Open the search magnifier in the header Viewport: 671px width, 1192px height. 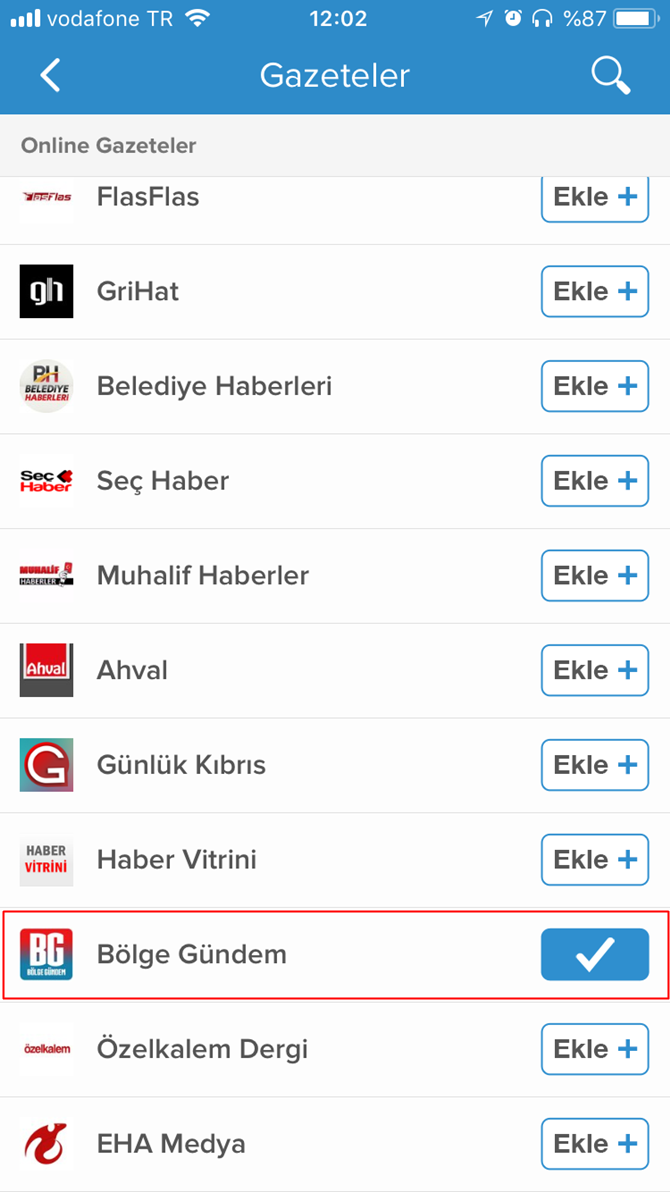[x=611, y=75]
